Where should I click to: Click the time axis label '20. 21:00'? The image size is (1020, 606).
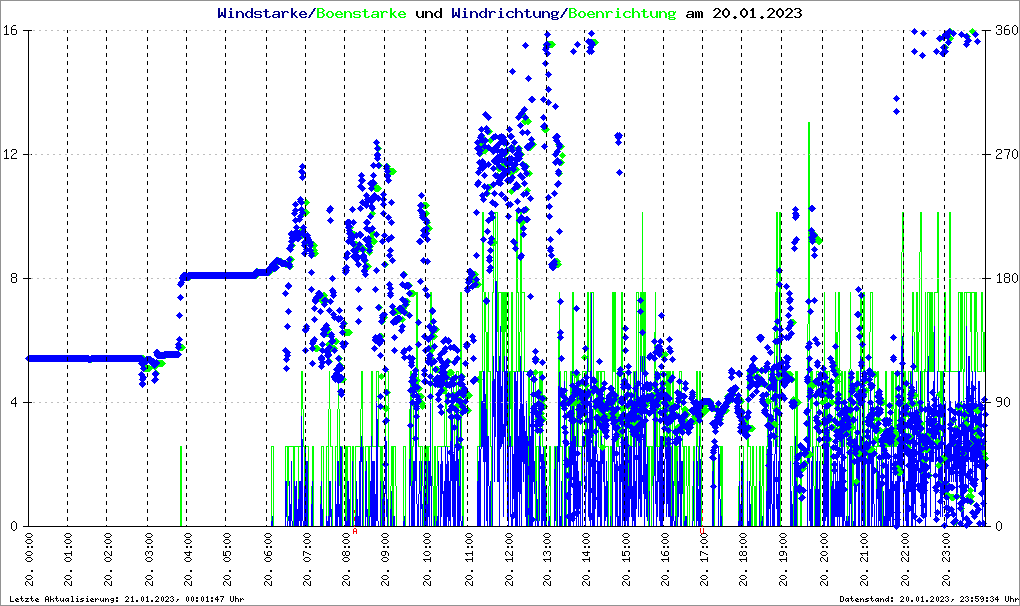864,559
